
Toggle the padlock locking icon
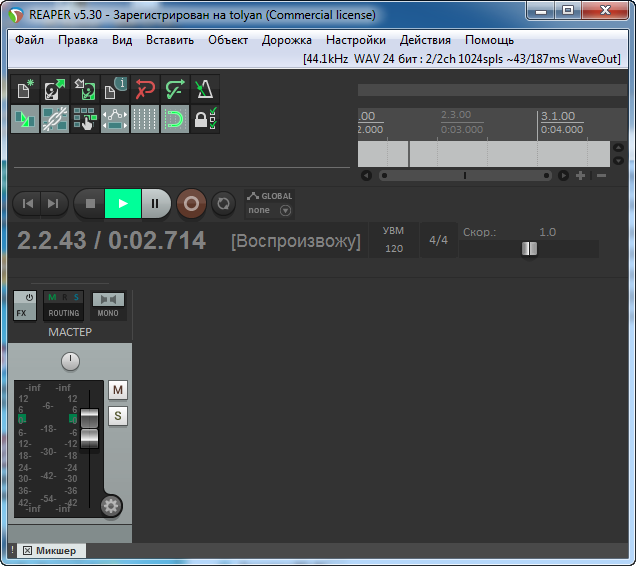pyautogui.click(x=205, y=120)
